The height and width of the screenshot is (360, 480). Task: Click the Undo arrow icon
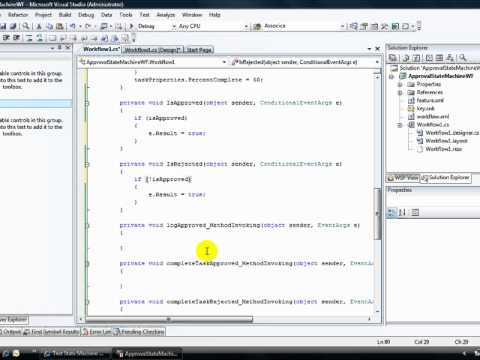tap(72, 26)
